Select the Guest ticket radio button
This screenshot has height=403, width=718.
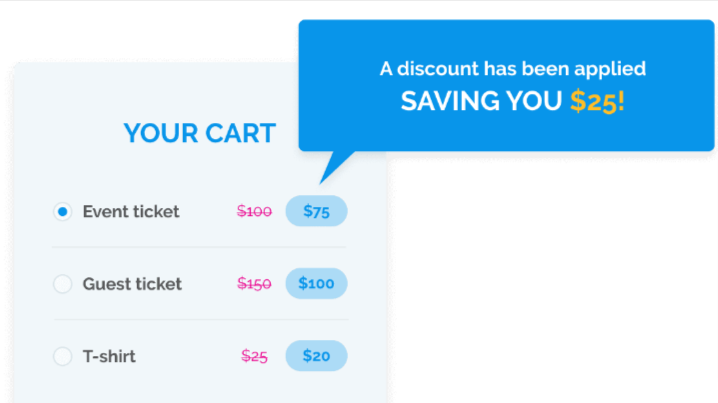62,284
